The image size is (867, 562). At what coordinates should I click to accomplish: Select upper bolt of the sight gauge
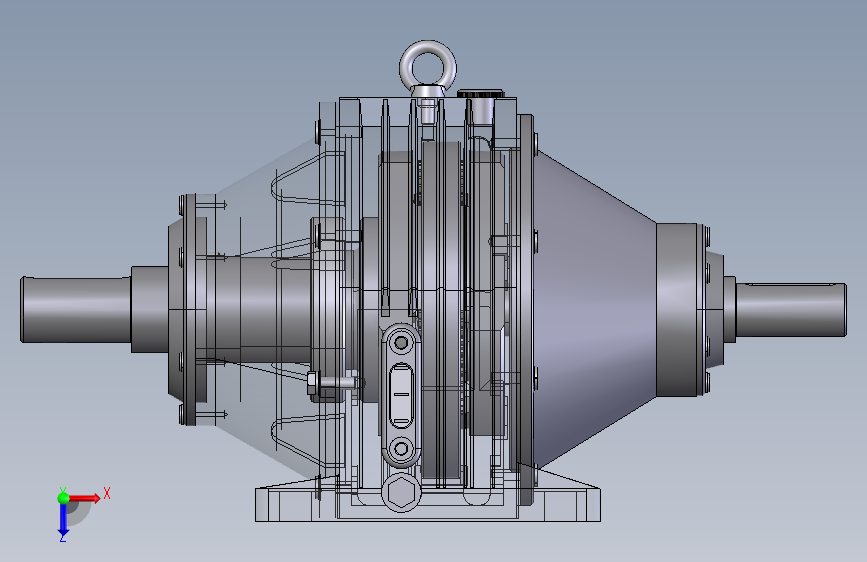401,343
